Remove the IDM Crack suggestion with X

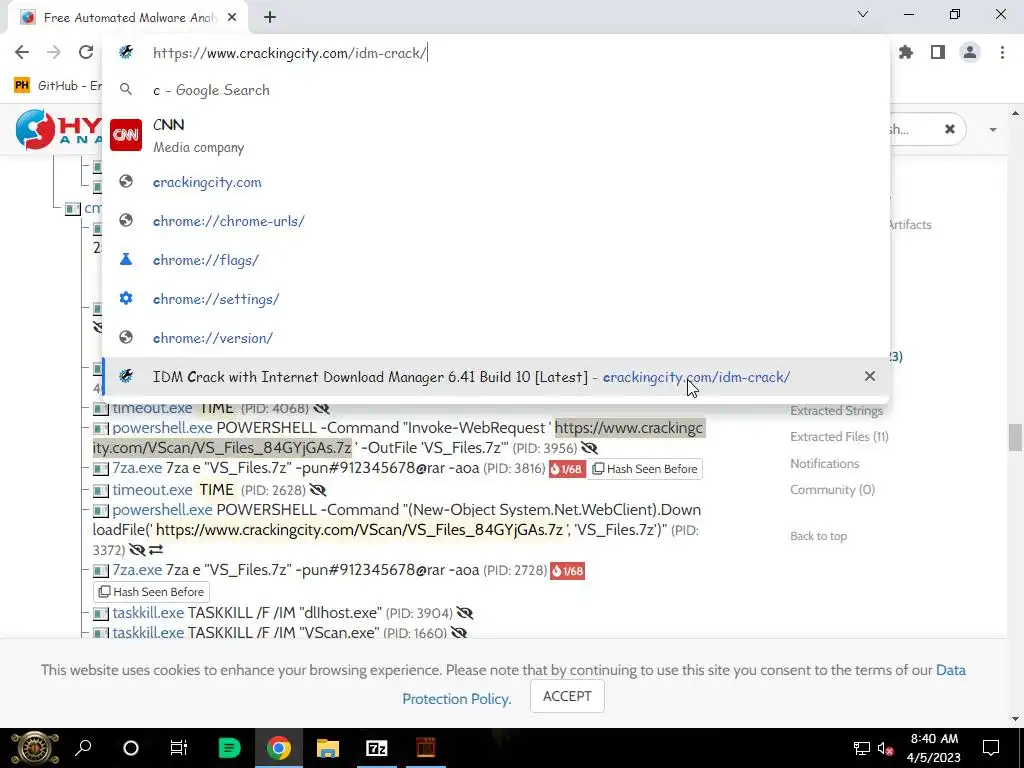870,376
